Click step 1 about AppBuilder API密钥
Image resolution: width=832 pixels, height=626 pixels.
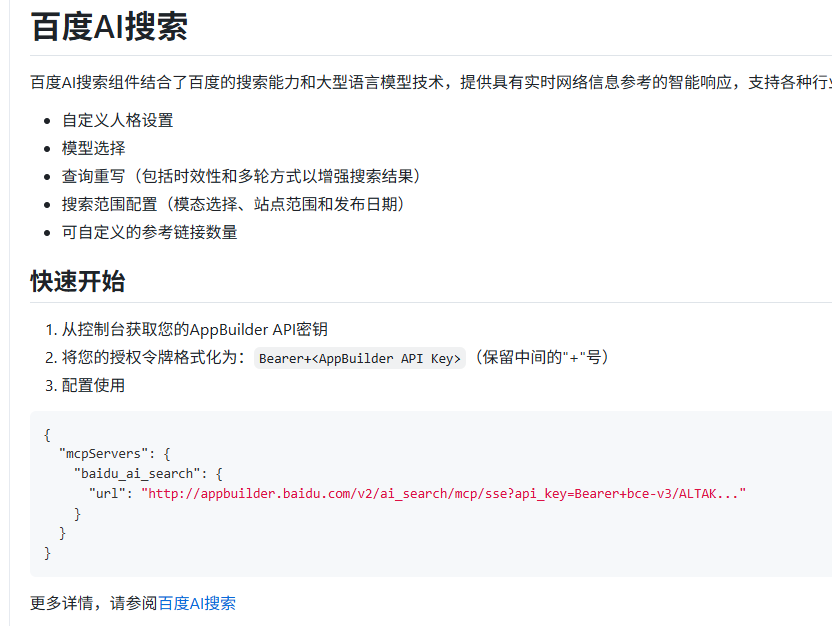(195, 329)
